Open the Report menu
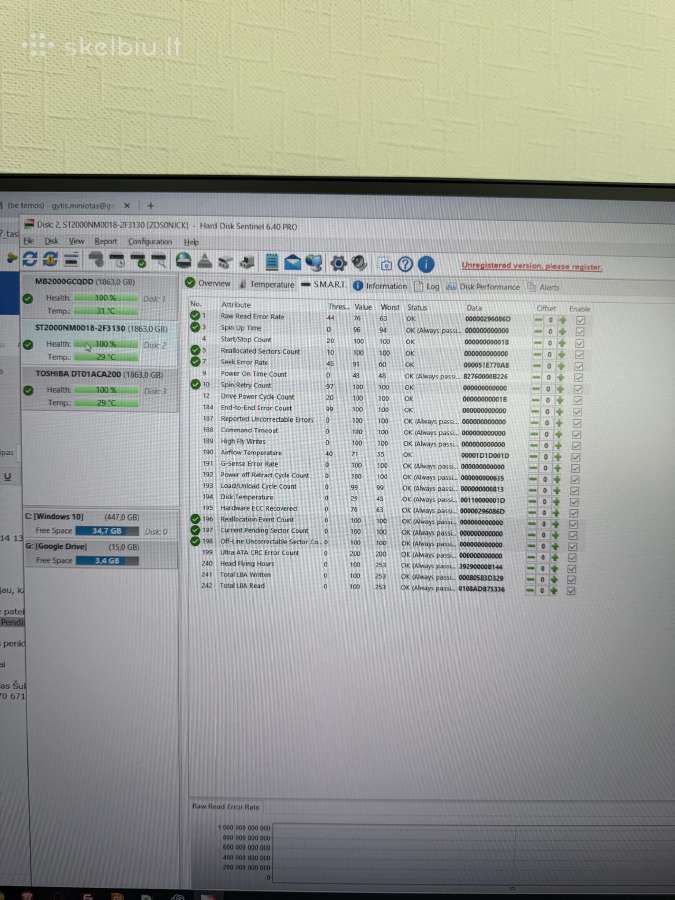This screenshot has width=675, height=900. click(x=106, y=242)
